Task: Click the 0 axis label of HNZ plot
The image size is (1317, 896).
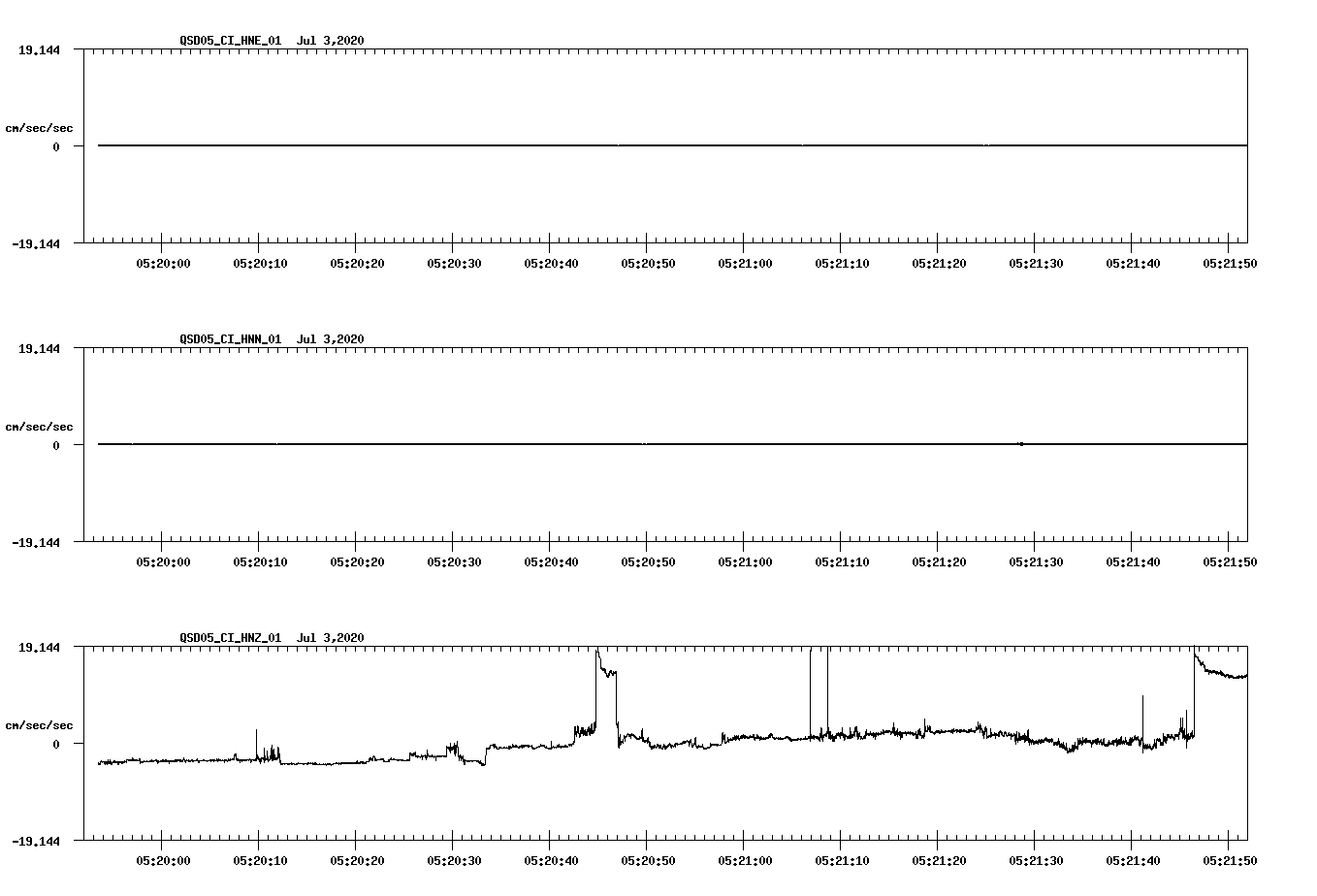Action: click(x=56, y=744)
